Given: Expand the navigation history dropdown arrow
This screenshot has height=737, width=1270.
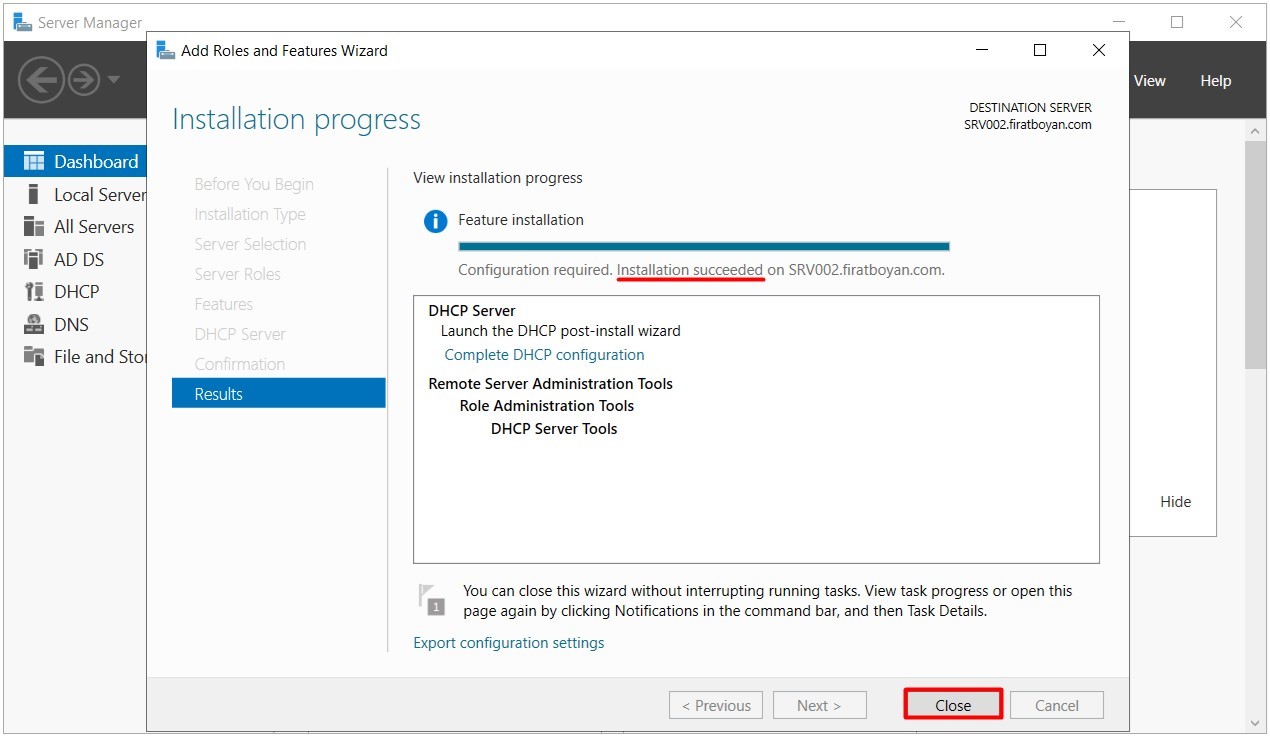Looking at the screenshot, I should [113, 80].
